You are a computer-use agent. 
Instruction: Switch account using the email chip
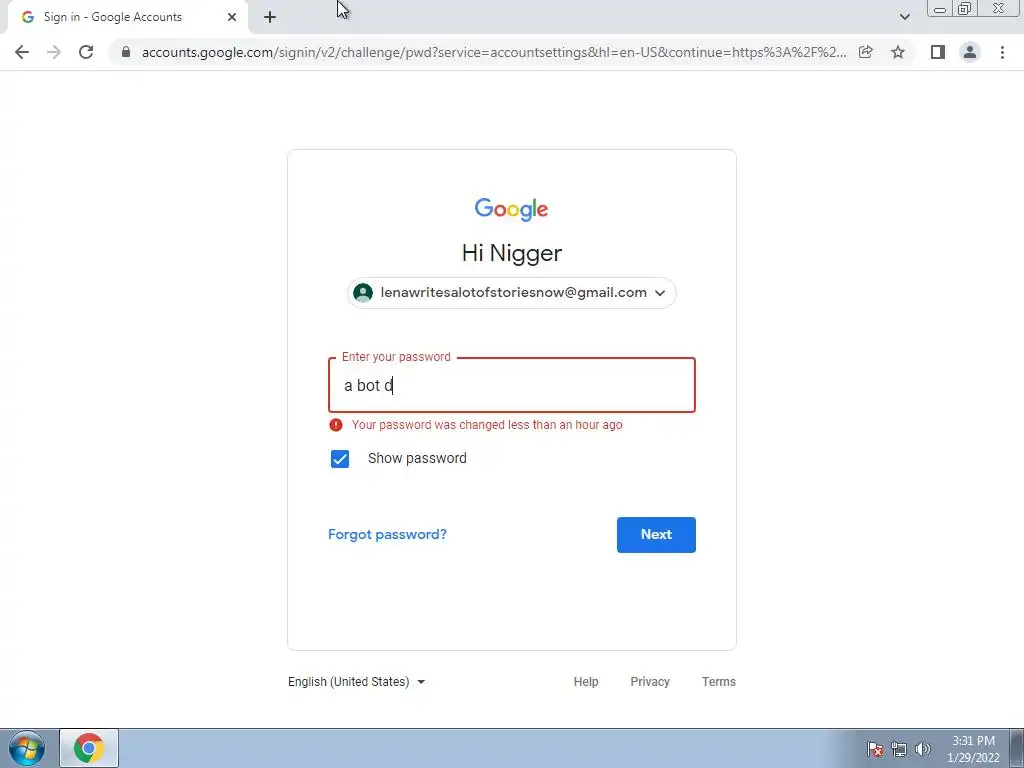(x=512, y=293)
